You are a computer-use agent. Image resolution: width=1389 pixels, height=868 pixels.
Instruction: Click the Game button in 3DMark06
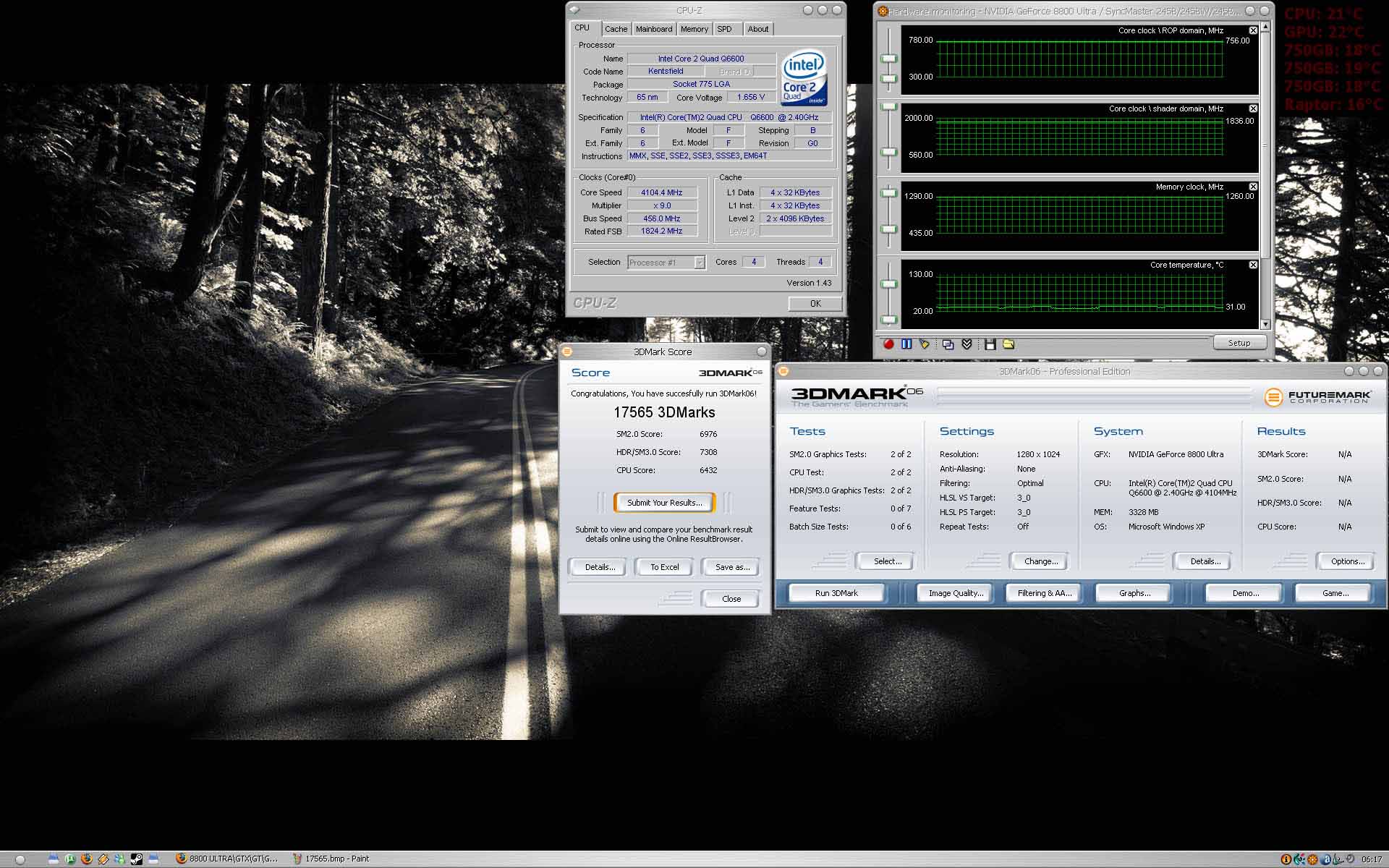1334,593
